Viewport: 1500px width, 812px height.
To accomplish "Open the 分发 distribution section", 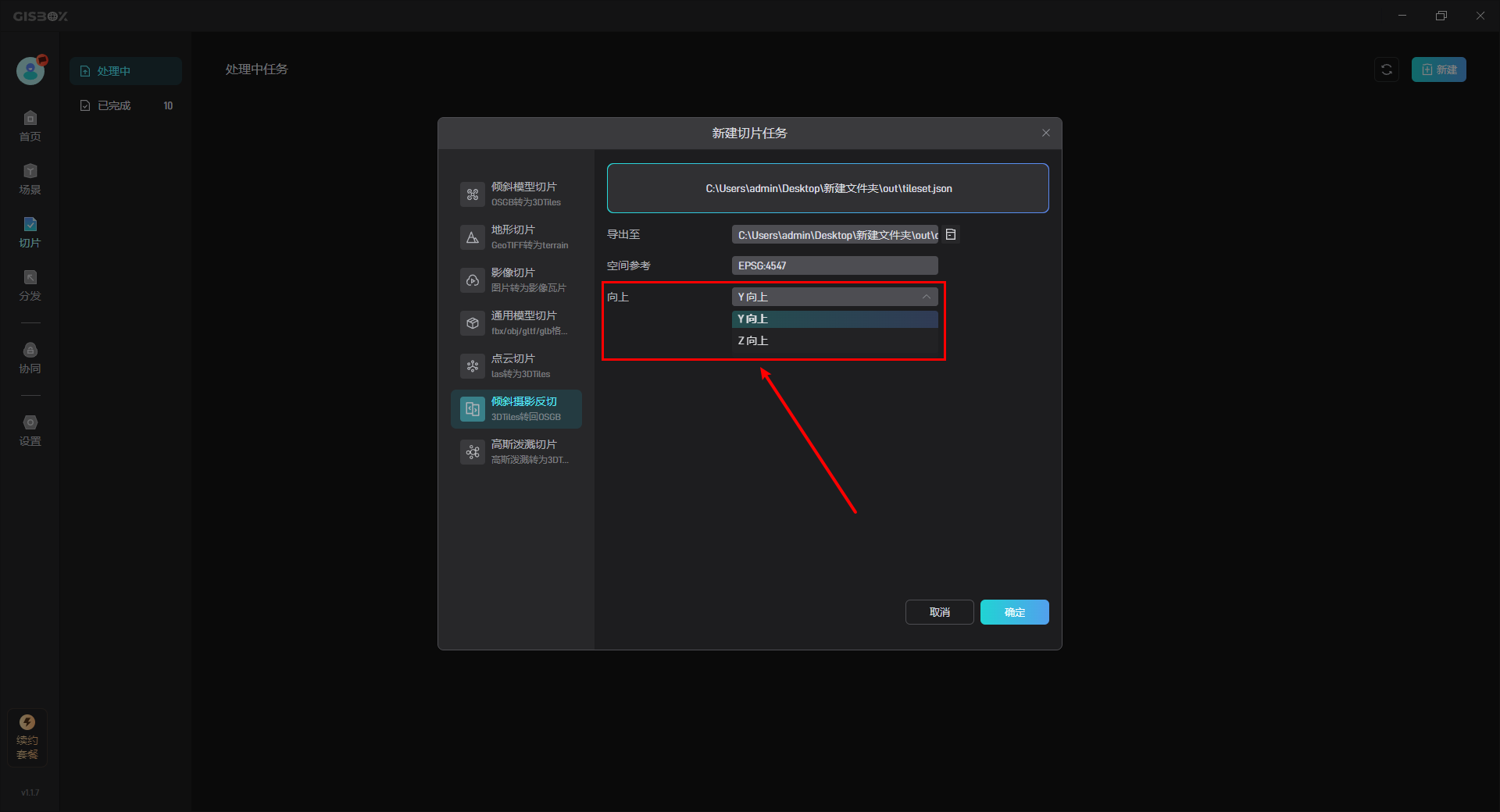I will [30, 285].
